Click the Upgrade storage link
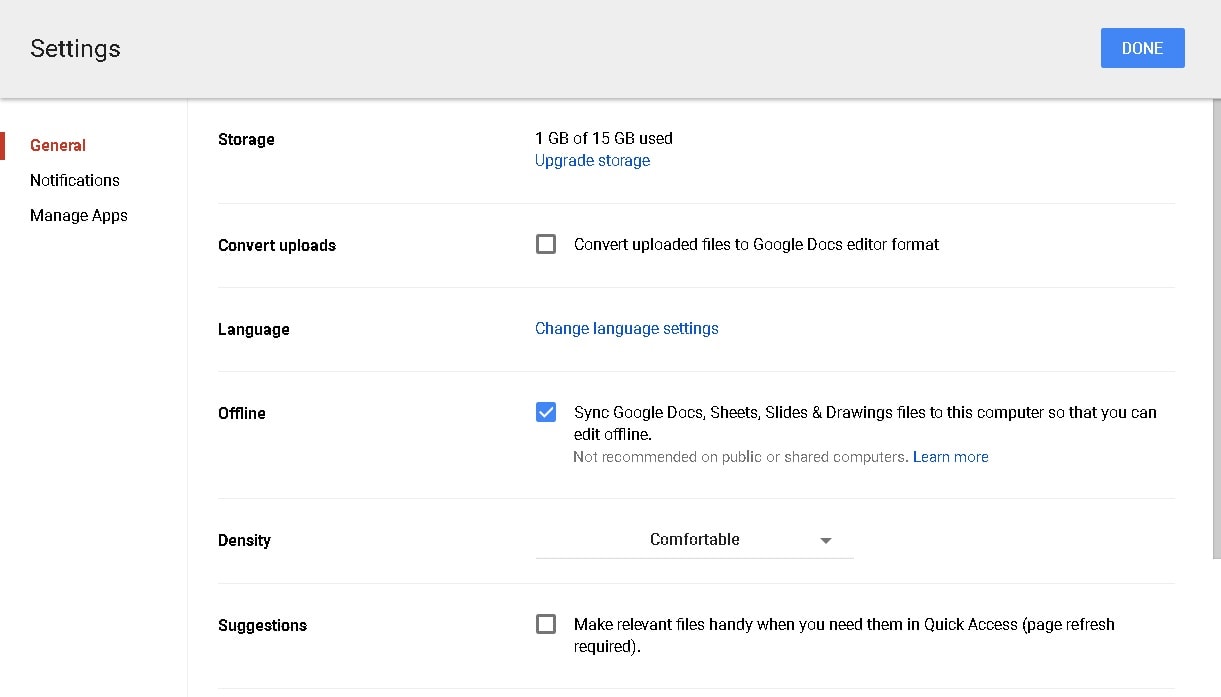Screen dimensions: 1221x697 [592, 160]
